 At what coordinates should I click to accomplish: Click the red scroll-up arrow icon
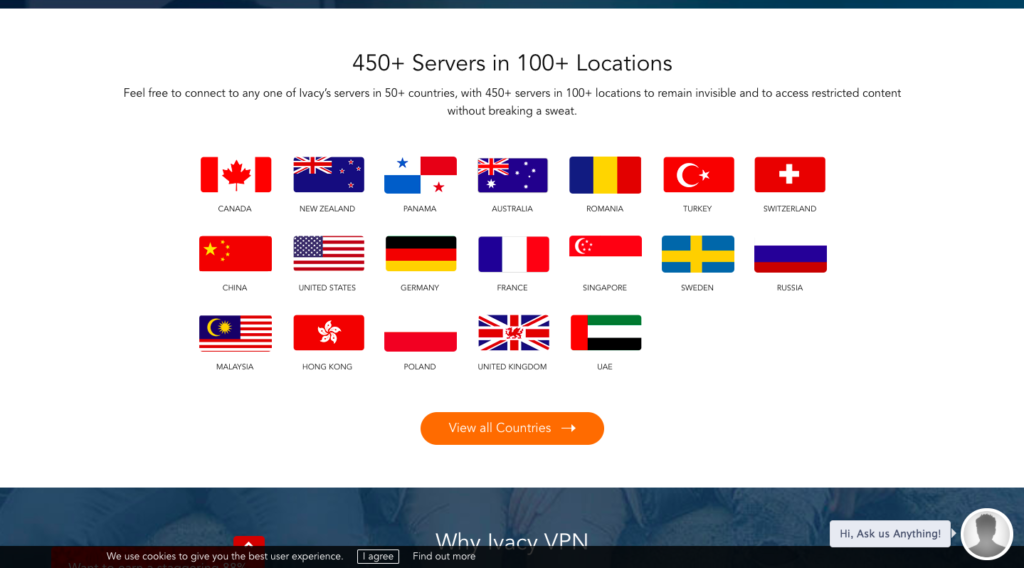tap(249, 543)
